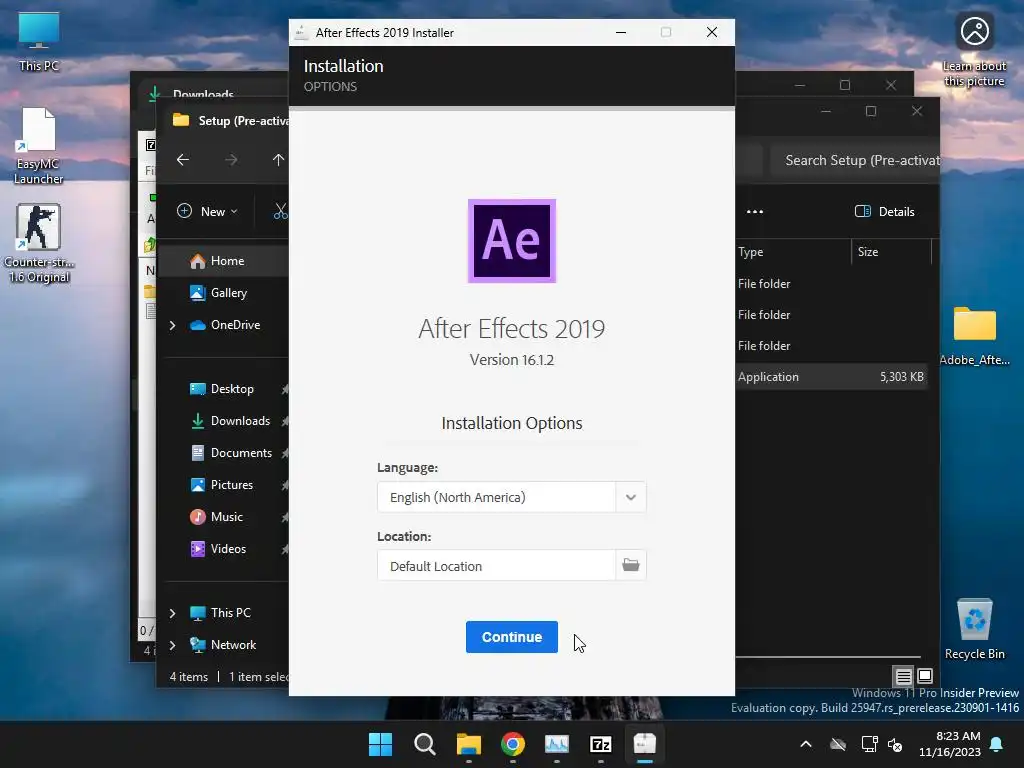Minimize the Setup Explorer window
1024x768 pixels.
click(825, 111)
